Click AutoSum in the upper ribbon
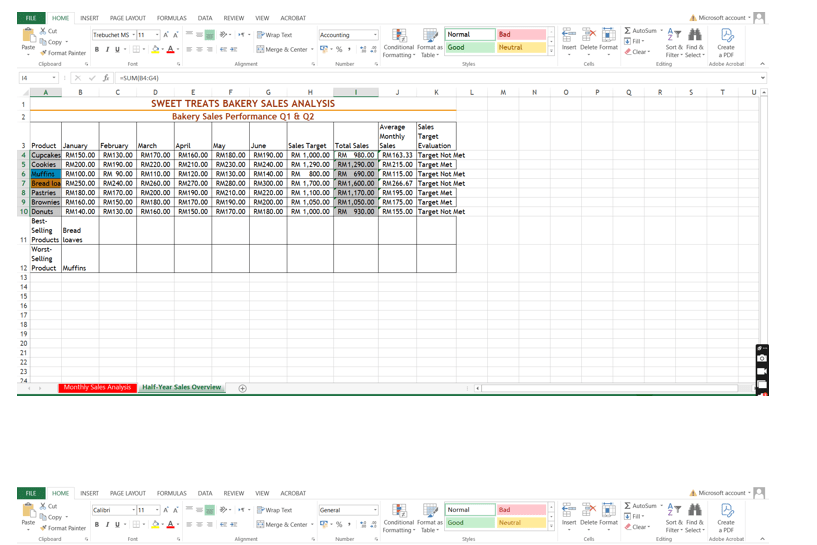The height and width of the screenshot is (545, 817). point(640,31)
